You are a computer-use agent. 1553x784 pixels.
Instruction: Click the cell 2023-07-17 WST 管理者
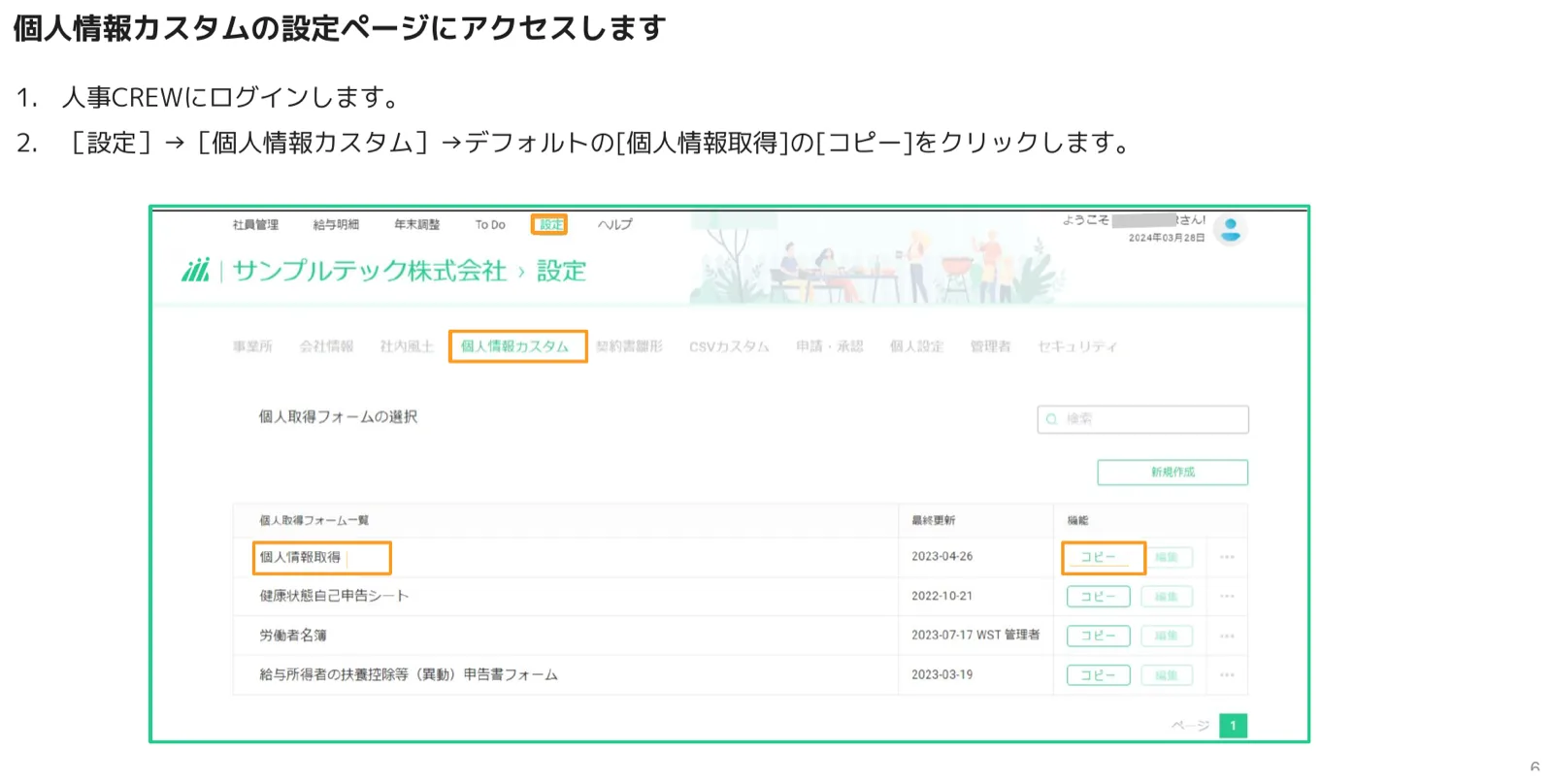975,635
